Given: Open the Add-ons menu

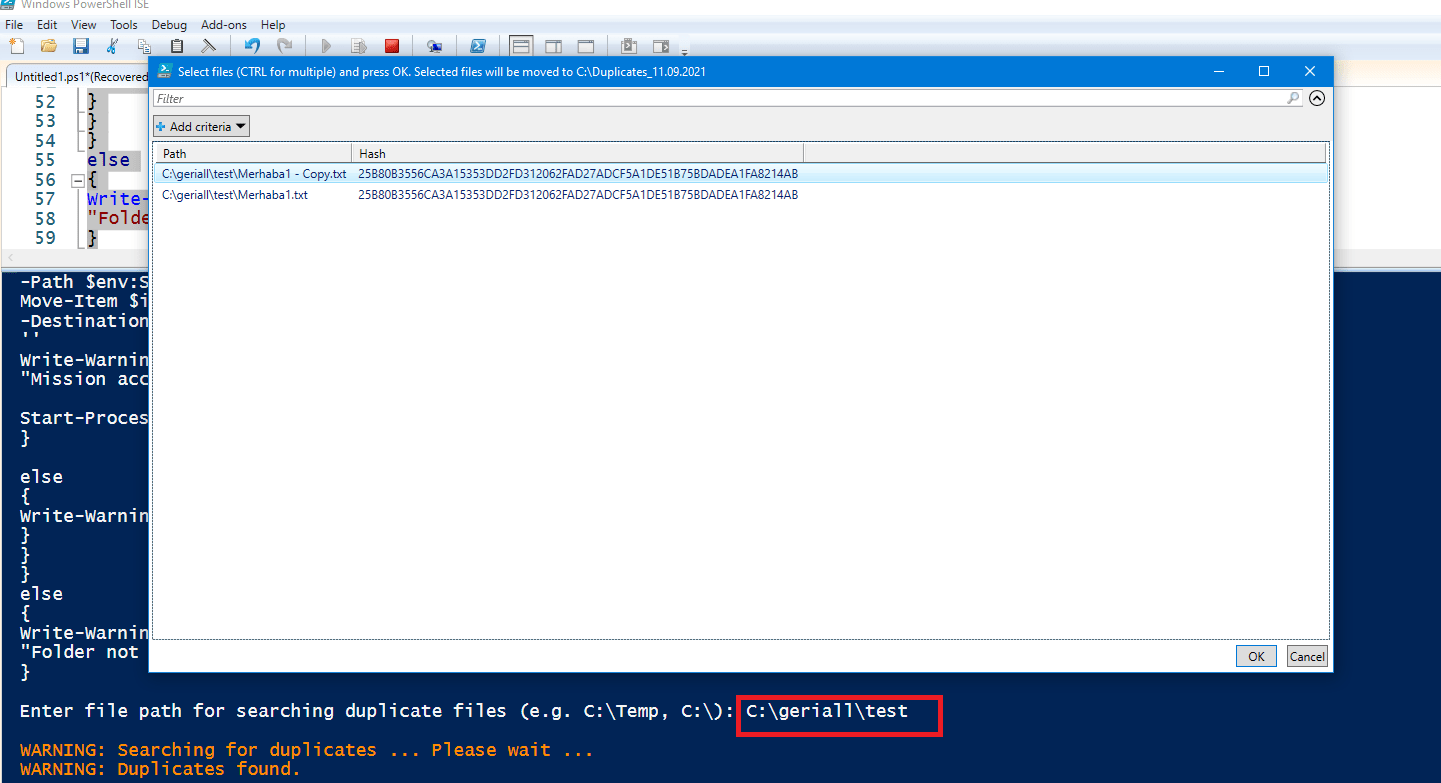Looking at the screenshot, I should (x=223, y=24).
